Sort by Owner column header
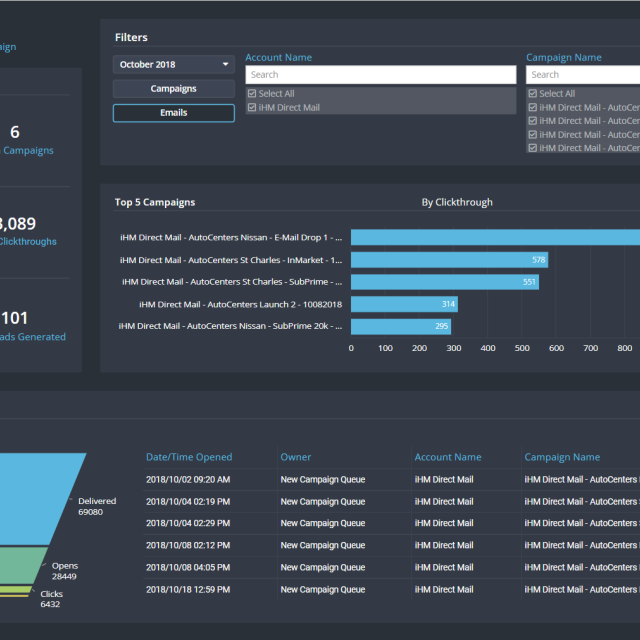The height and width of the screenshot is (640, 640). [296, 457]
